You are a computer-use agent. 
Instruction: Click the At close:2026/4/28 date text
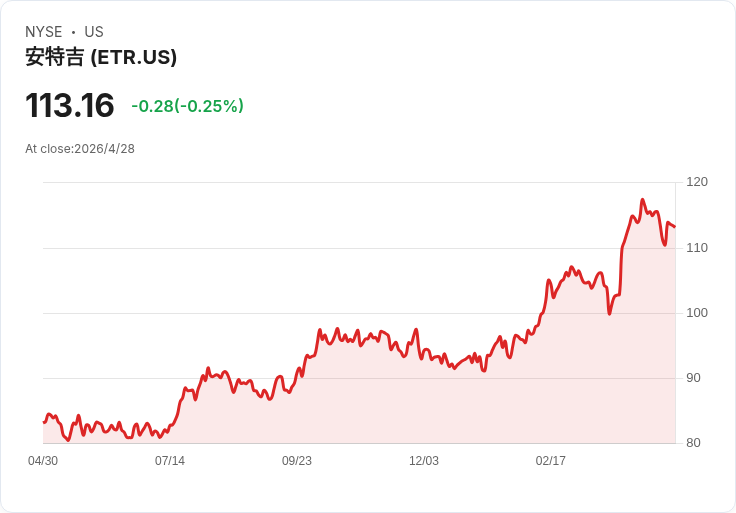pyautogui.click(x=80, y=149)
